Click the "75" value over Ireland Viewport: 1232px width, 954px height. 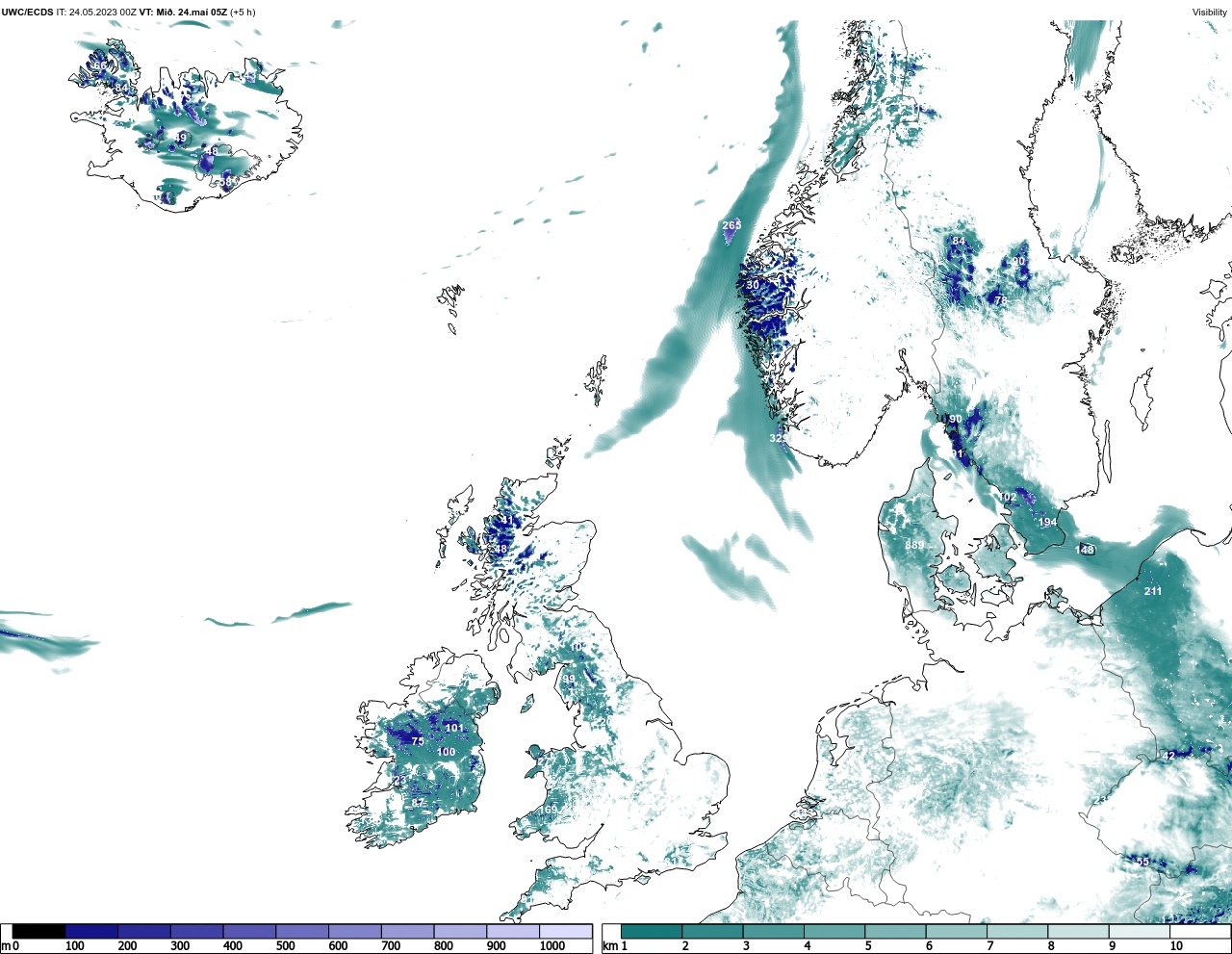(418, 741)
